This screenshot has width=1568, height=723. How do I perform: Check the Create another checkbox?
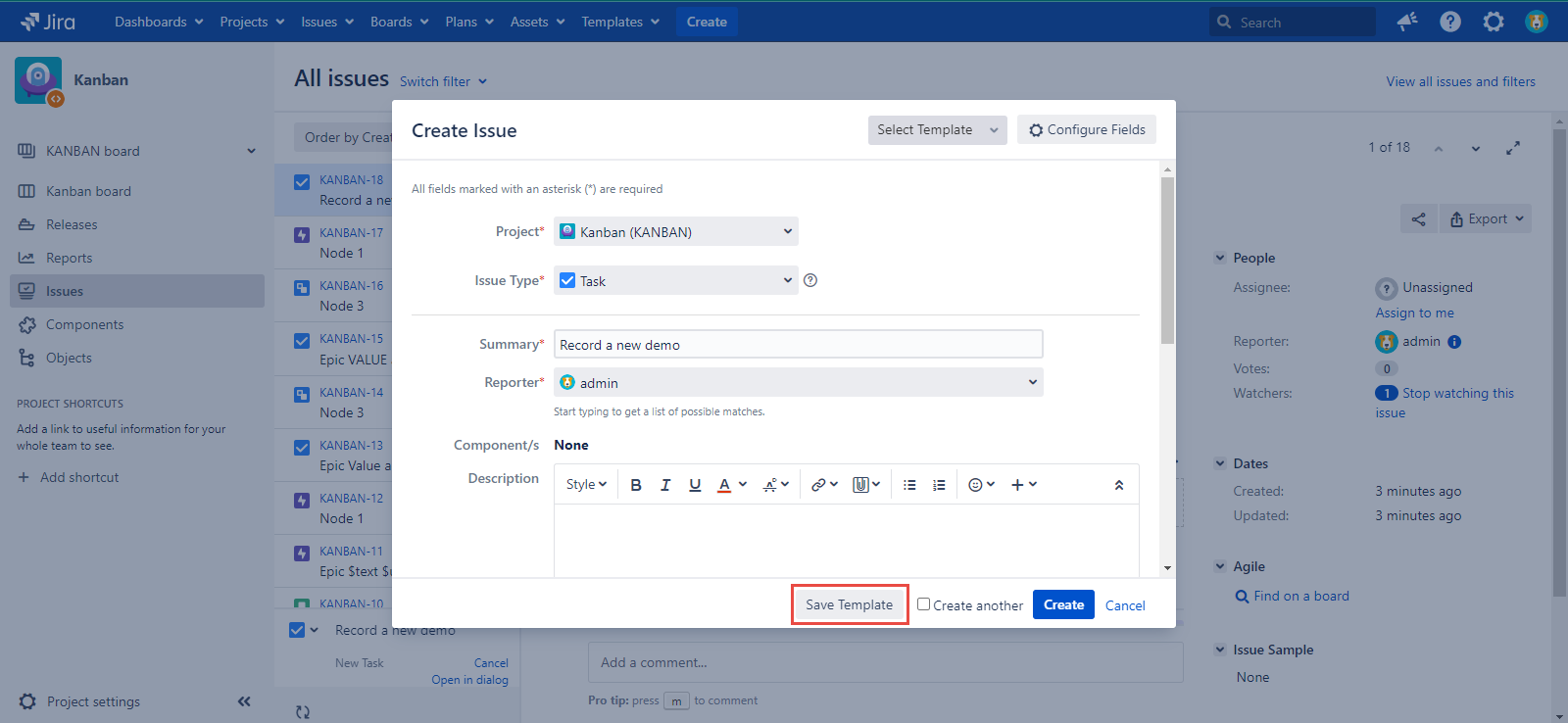[923, 604]
